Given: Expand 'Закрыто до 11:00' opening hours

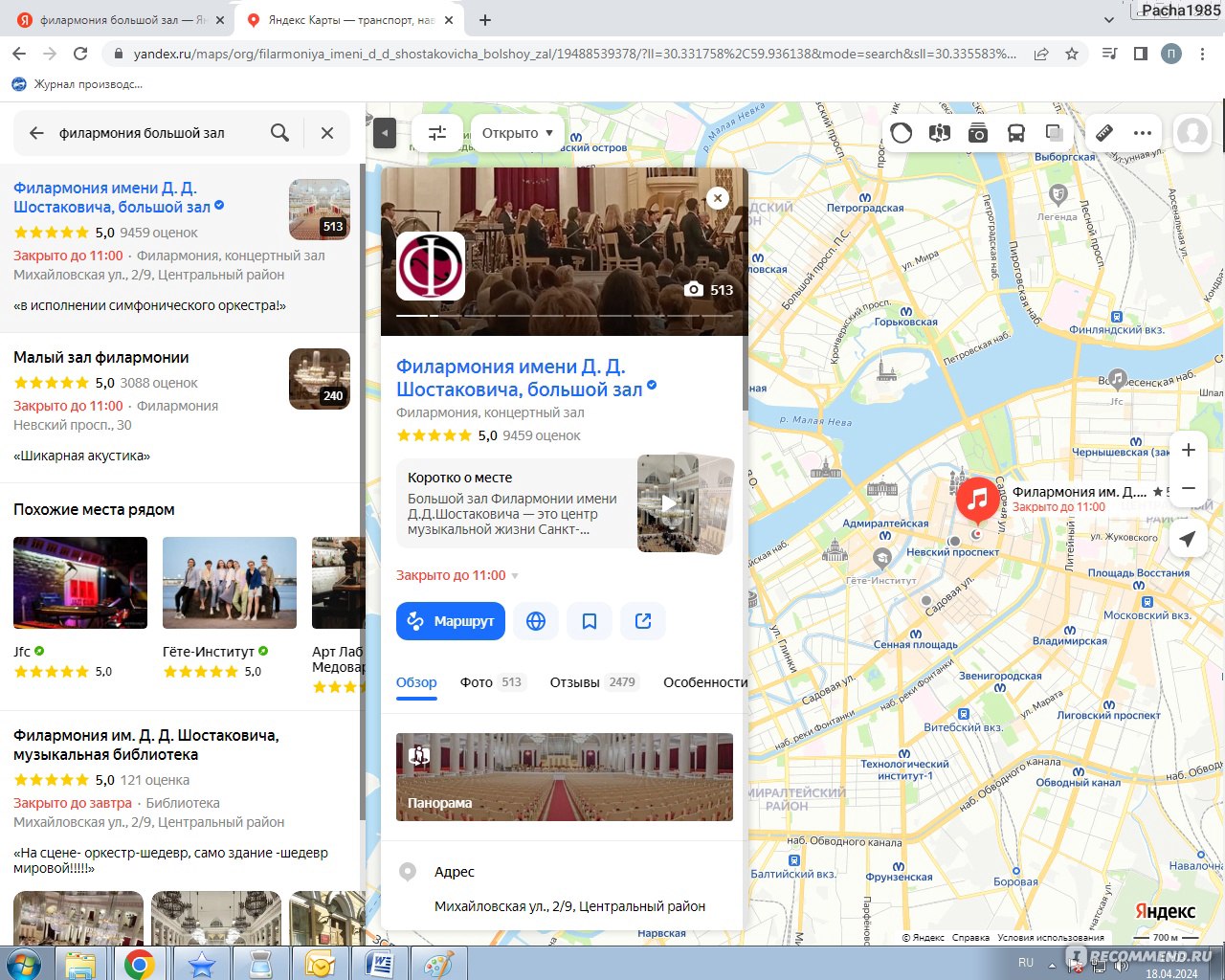Looking at the screenshot, I should click(x=457, y=575).
